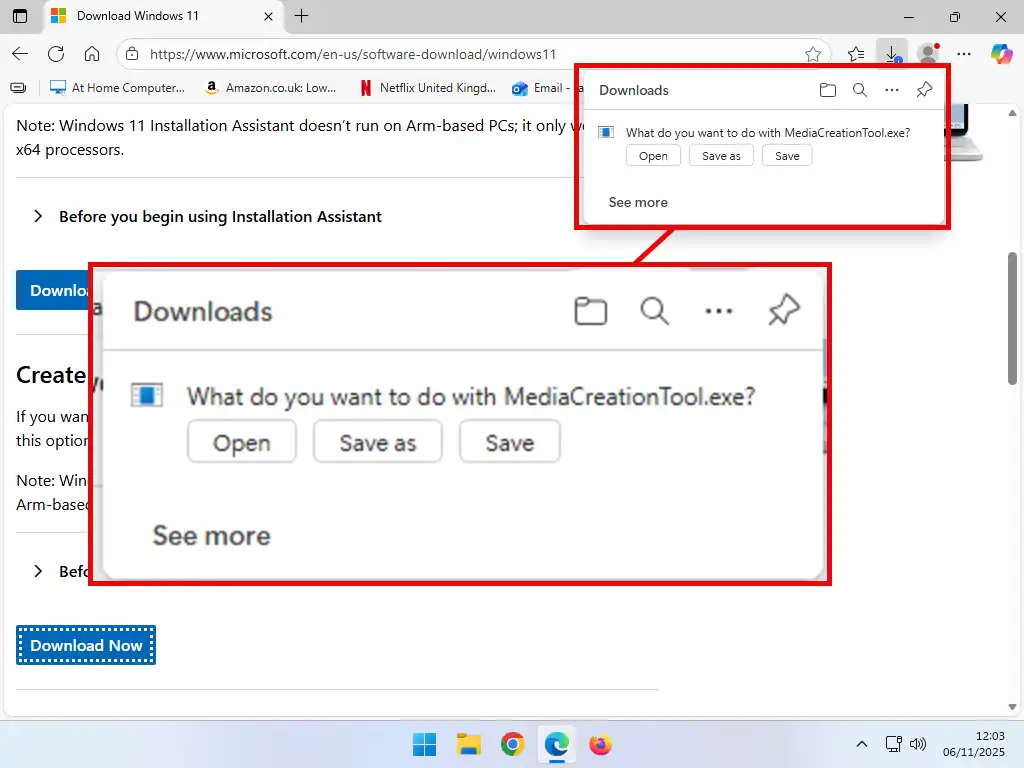Click the browser profile avatar
This screenshot has width=1024, height=768.
click(927, 54)
